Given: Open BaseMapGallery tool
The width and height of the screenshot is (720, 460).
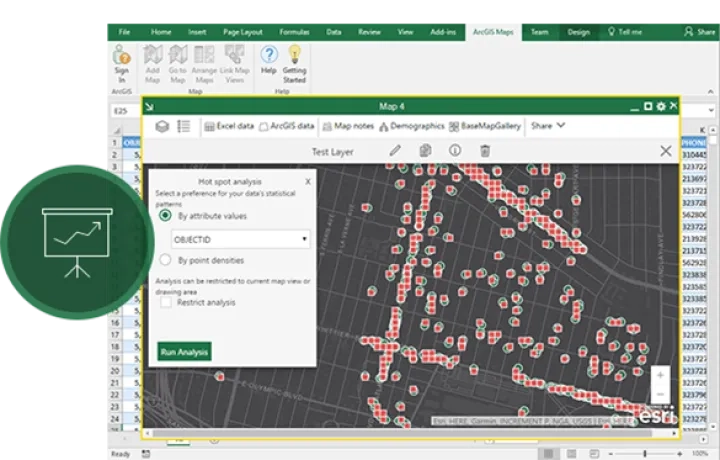Looking at the screenshot, I should tap(485, 126).
